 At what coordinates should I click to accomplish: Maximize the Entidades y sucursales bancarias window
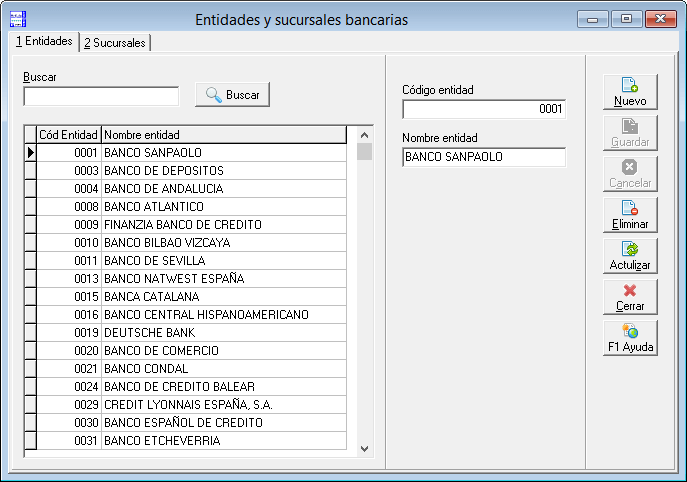pos(627,19)
